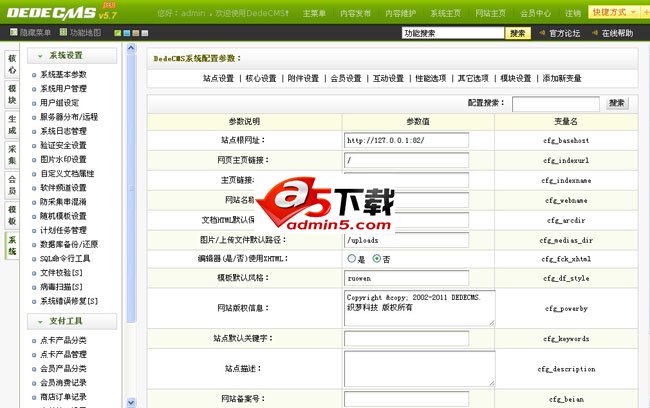
Task: Open 用户组设定 in the sidebar
Action: (x=59, y=103)
